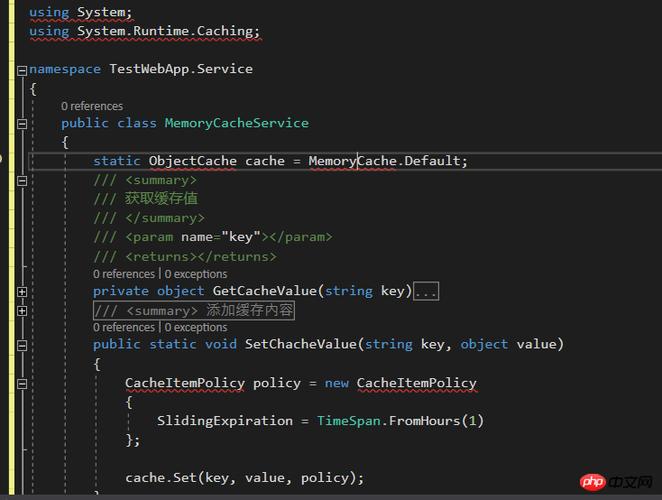Click 'string key' parameter in GetCacheValue

[365, 291]
